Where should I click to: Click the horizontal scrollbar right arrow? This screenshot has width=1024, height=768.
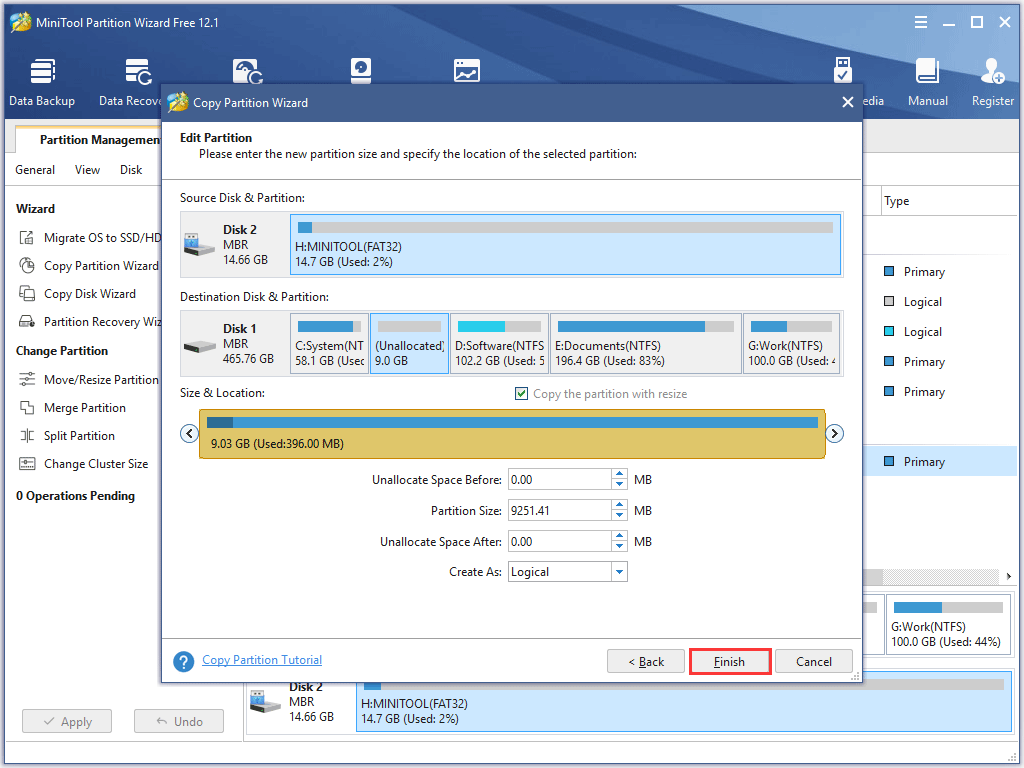tap(1009, 577)
